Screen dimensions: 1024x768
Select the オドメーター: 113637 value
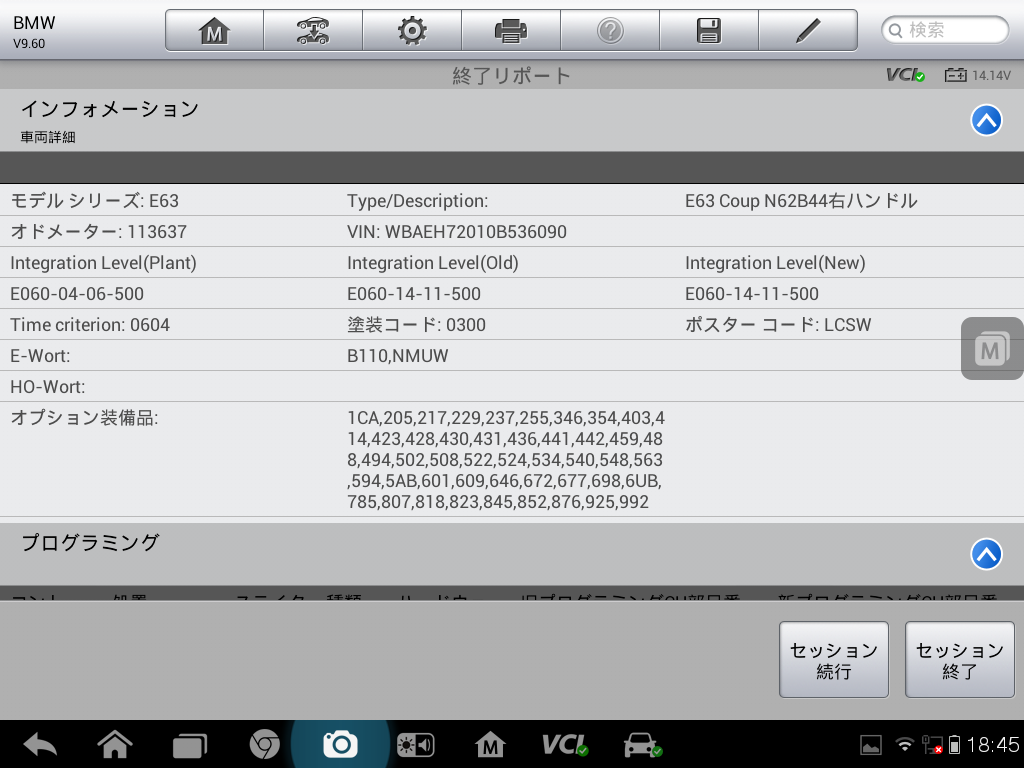click(x=99, y=232)
